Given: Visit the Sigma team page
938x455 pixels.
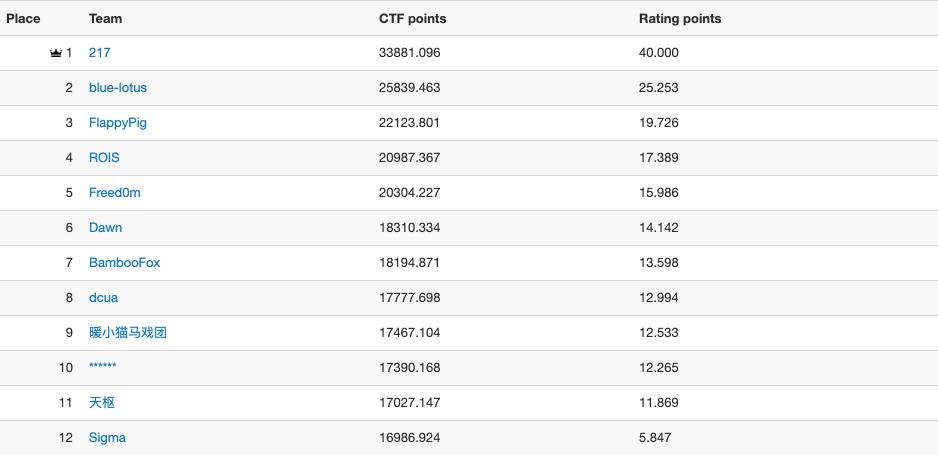Looking at the screenshot, I should coord(107,438).
